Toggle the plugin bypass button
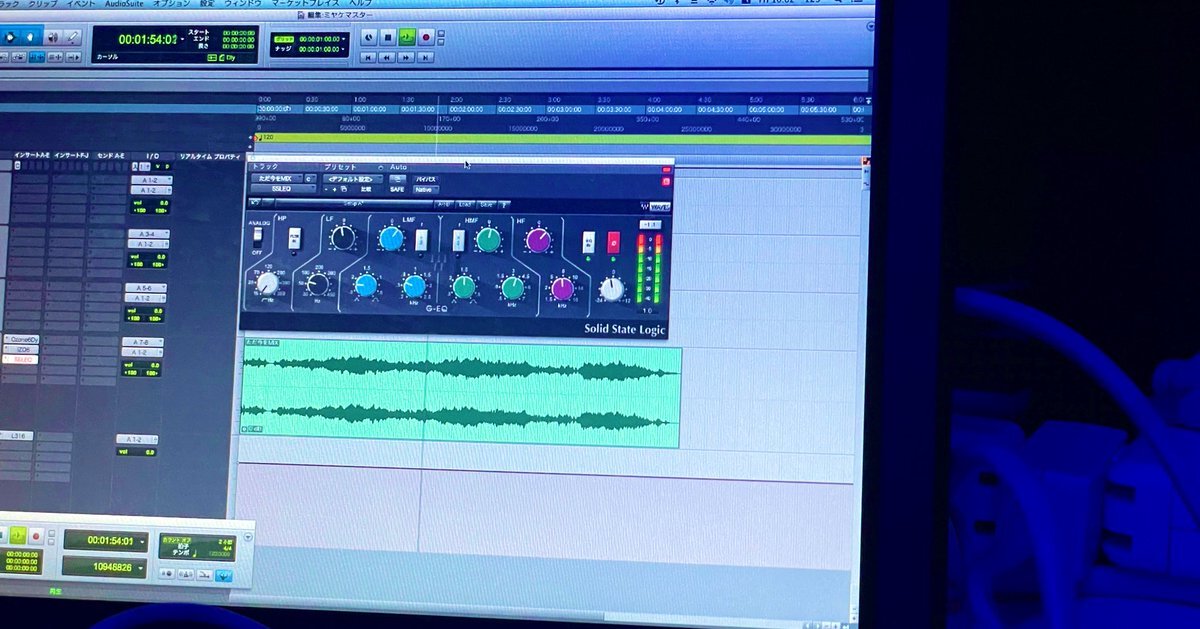The height and width of the screenshot is (629, 1200). point(425,179)
